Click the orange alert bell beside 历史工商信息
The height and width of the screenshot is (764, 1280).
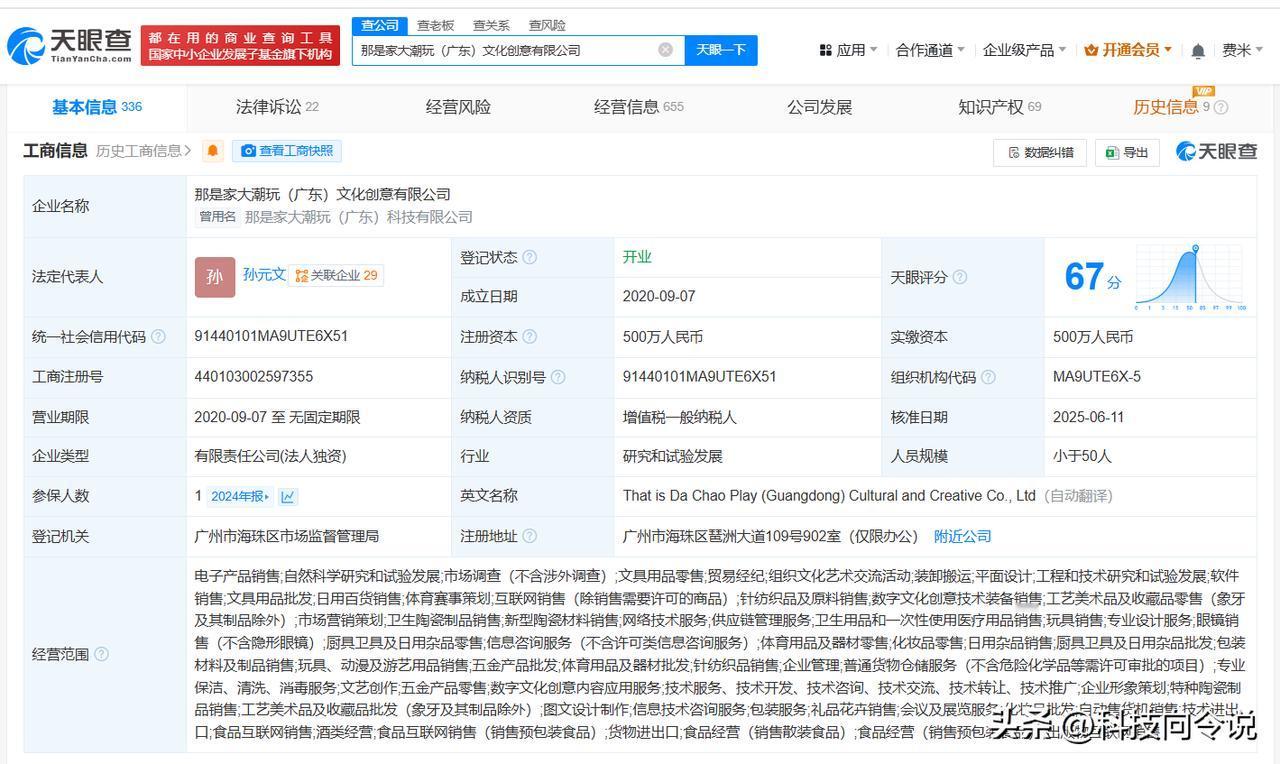[x=213, y=151]
